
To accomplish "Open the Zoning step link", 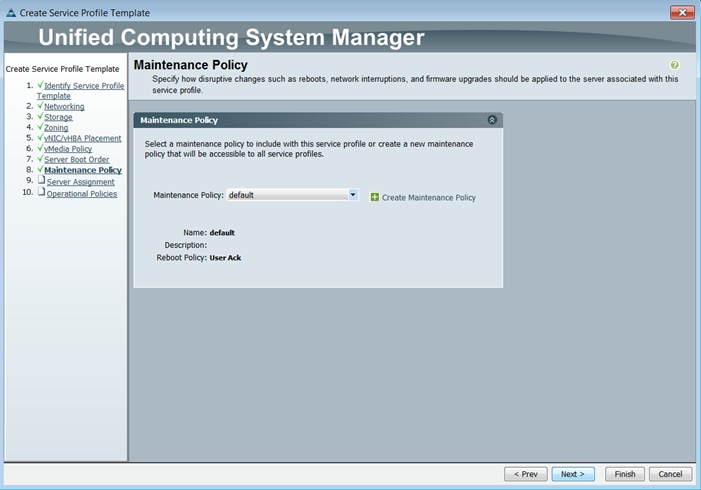I will [56, 128].
